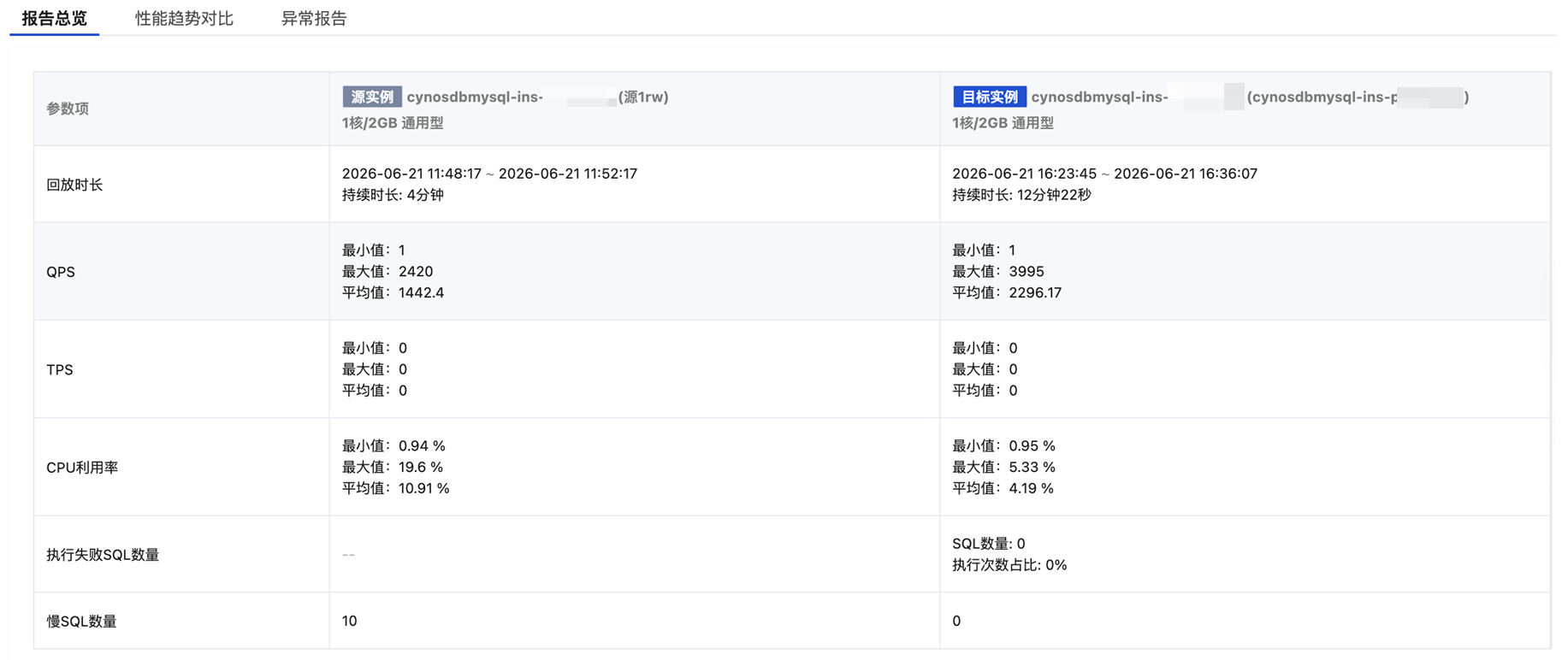
Task: Select target QPS 平均值 2296.17
Action: [x=1007, y=292]
